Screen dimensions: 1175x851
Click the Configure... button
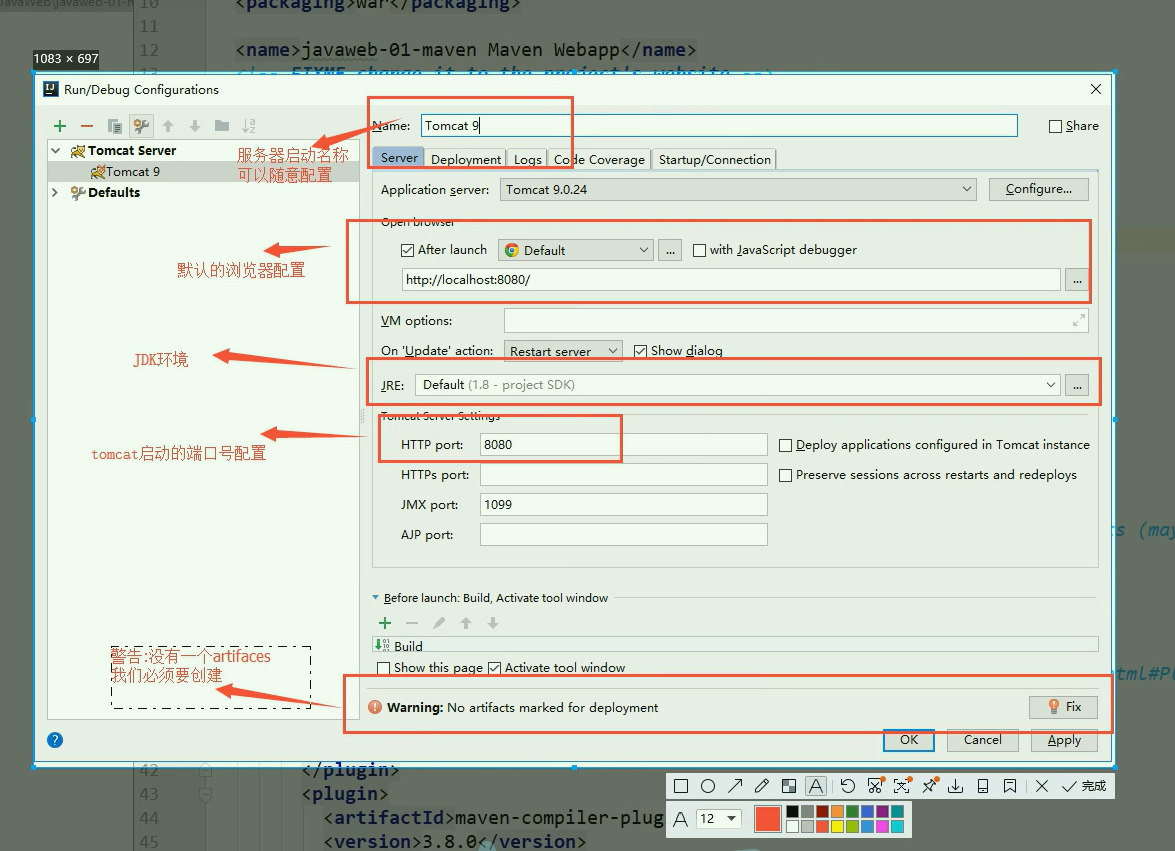click(x=1039, y=189)
